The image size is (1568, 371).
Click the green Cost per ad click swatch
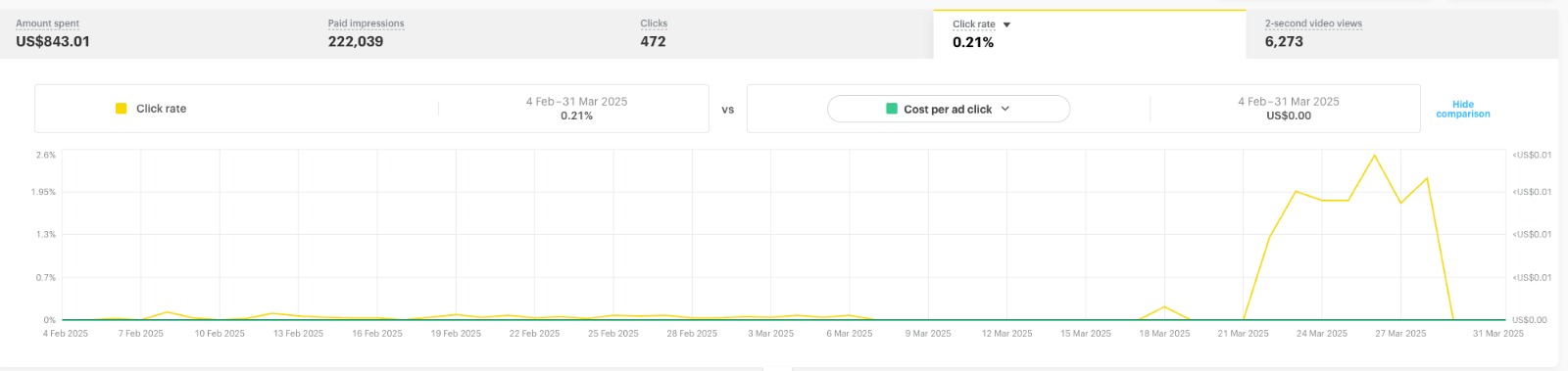pyautogui.click(x=892, y=109)
